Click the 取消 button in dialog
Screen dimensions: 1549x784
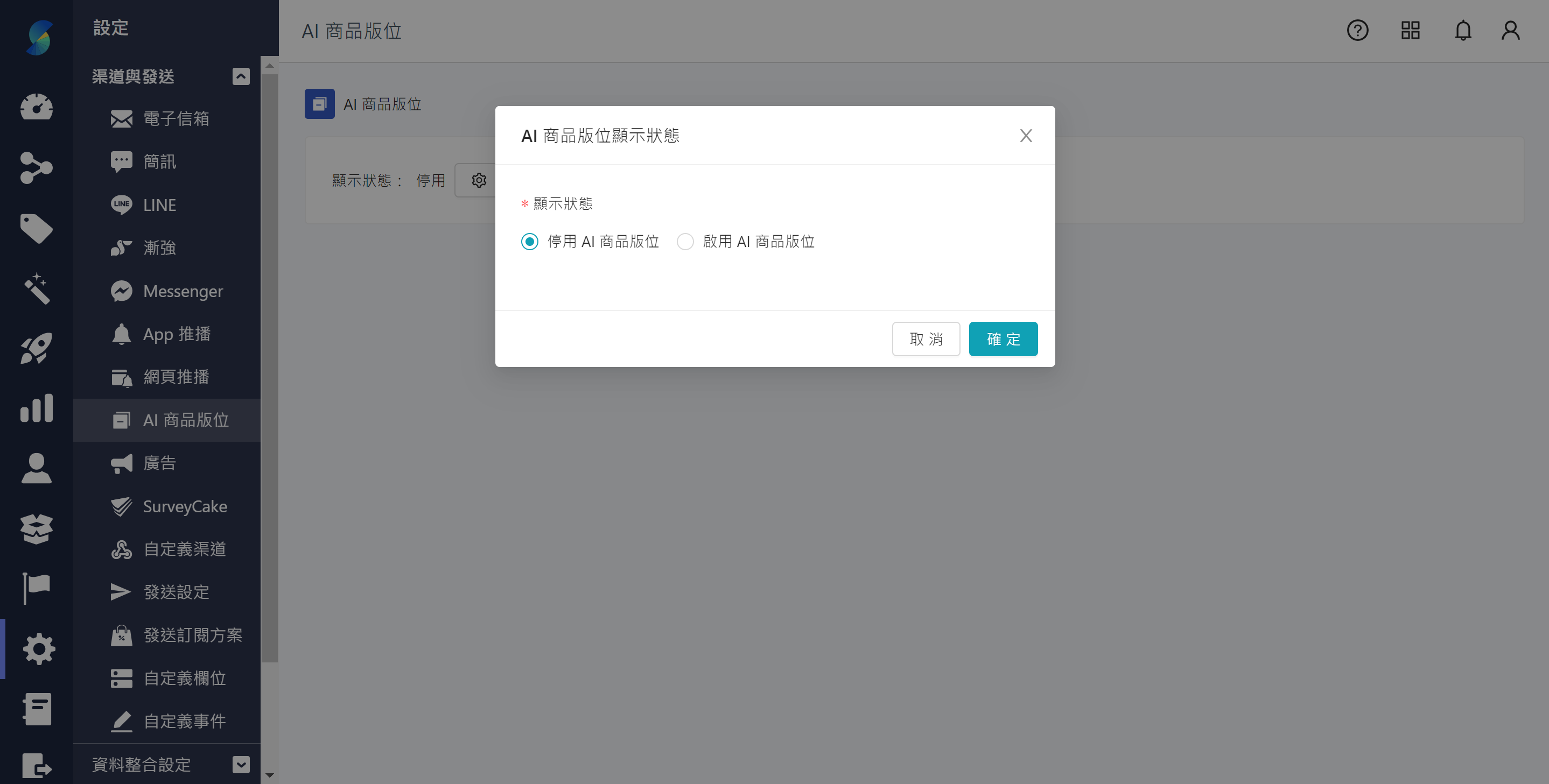[x=926, y=339]
